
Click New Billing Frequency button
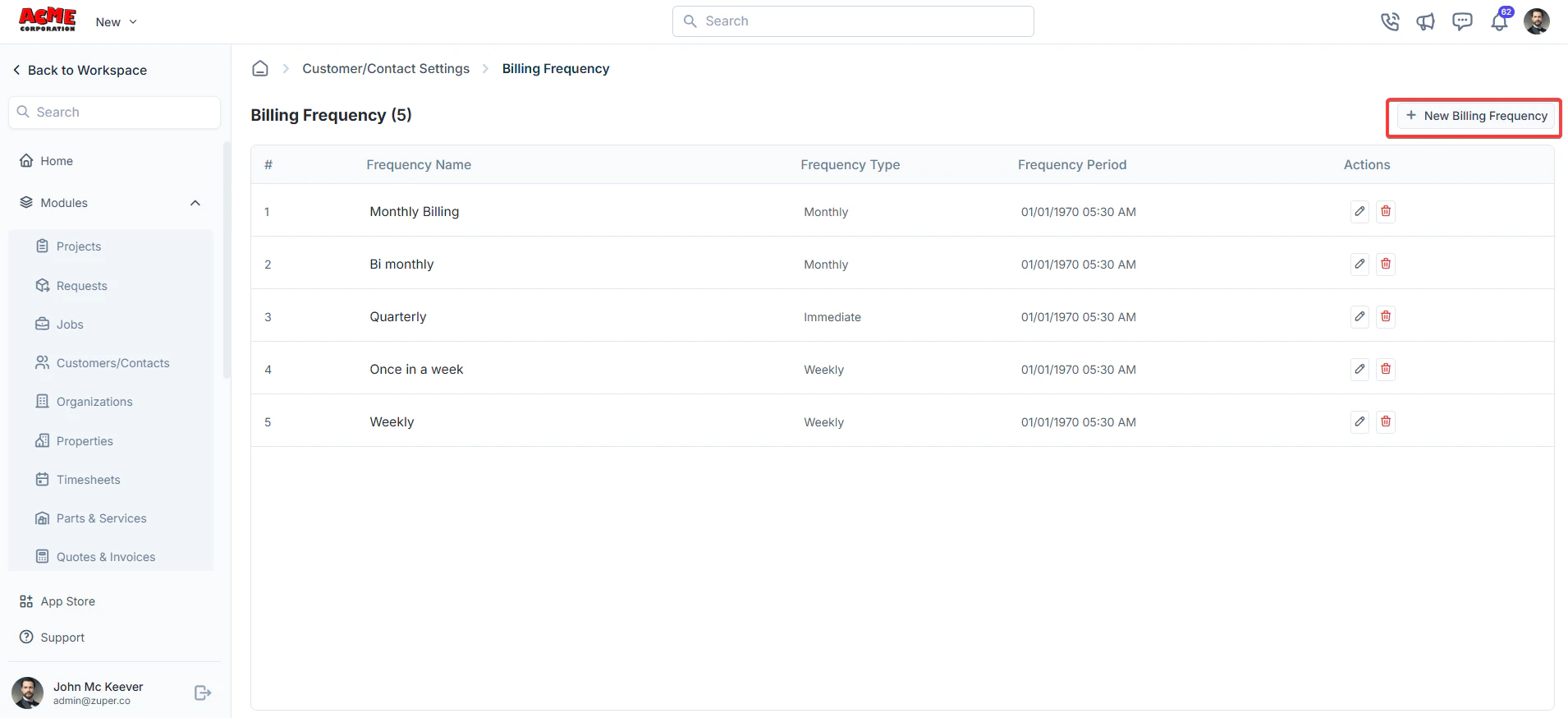1475,116
